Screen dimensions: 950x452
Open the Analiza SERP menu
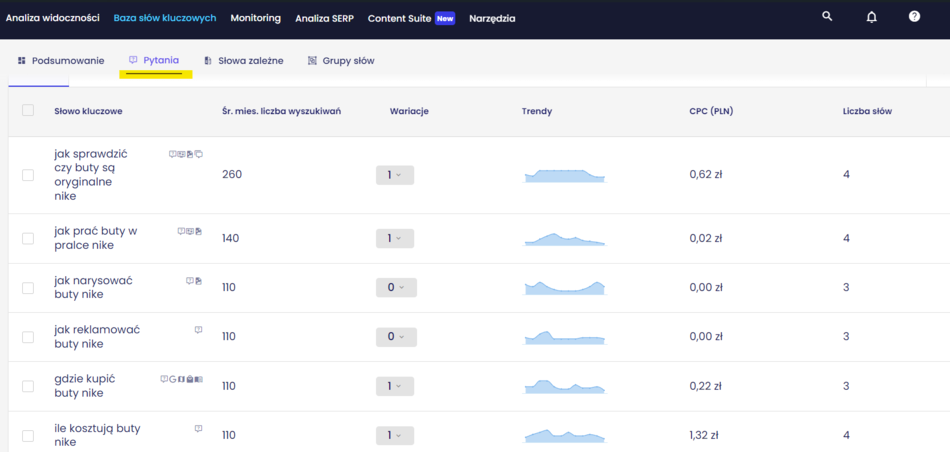point(324,18)
